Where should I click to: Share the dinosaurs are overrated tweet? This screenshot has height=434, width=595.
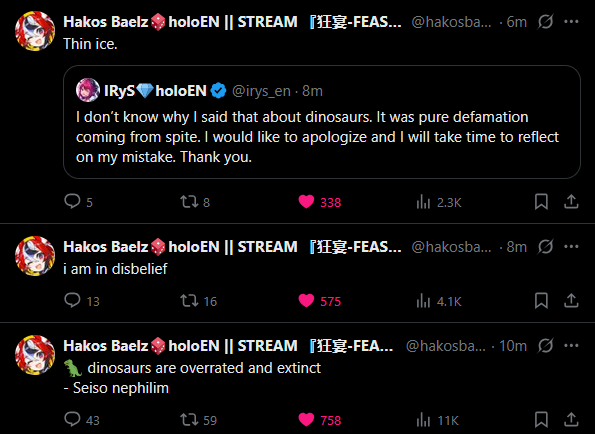click(x=571, y=420)
